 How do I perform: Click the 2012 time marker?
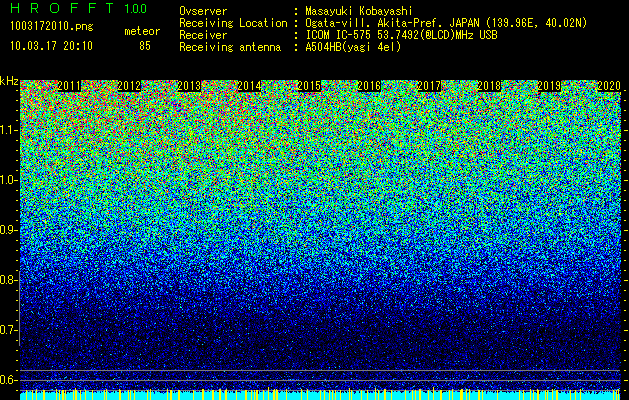129,86
